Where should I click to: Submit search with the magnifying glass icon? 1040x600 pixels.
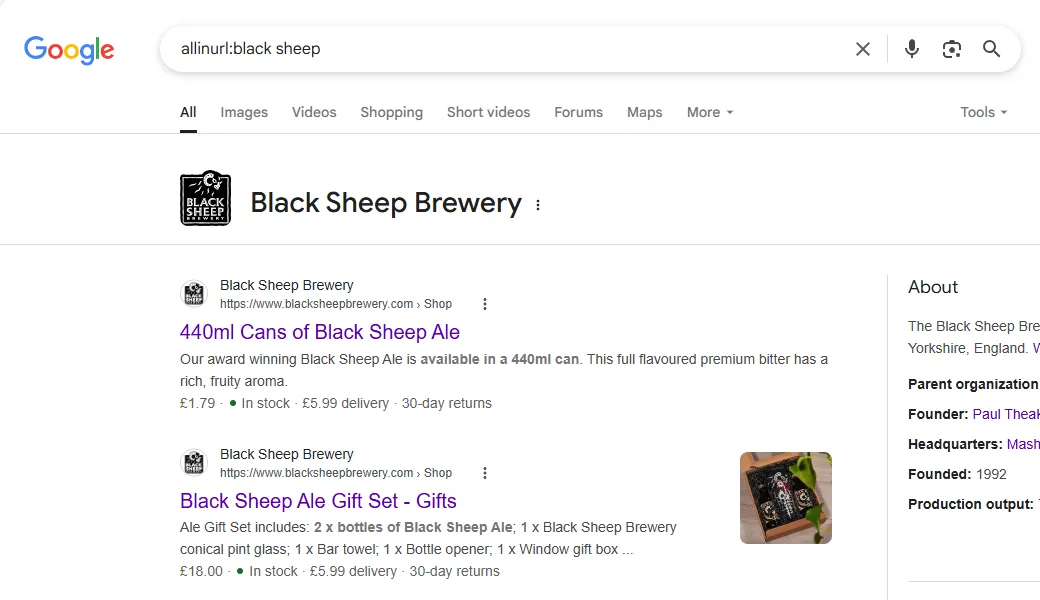tap(992, 49)
